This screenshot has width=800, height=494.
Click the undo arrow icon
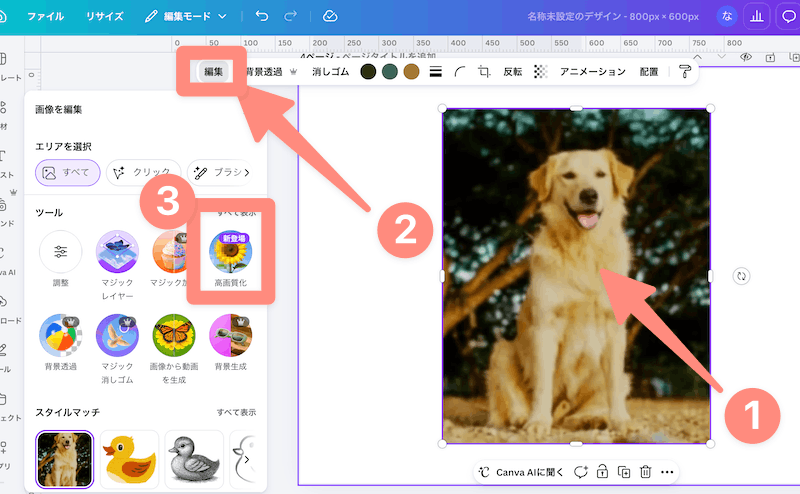262,16
